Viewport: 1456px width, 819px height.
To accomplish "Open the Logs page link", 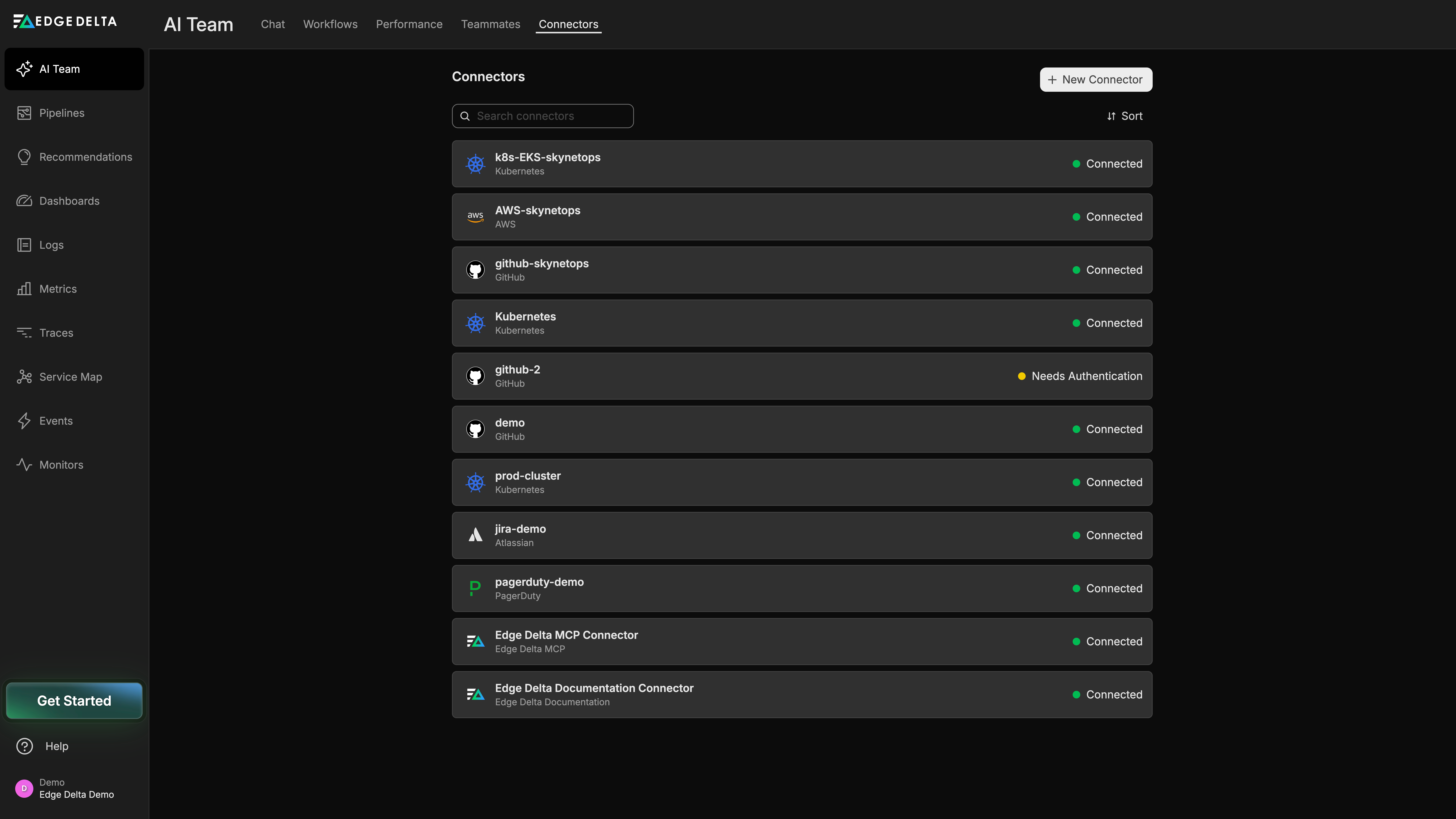I will [74, 245].
